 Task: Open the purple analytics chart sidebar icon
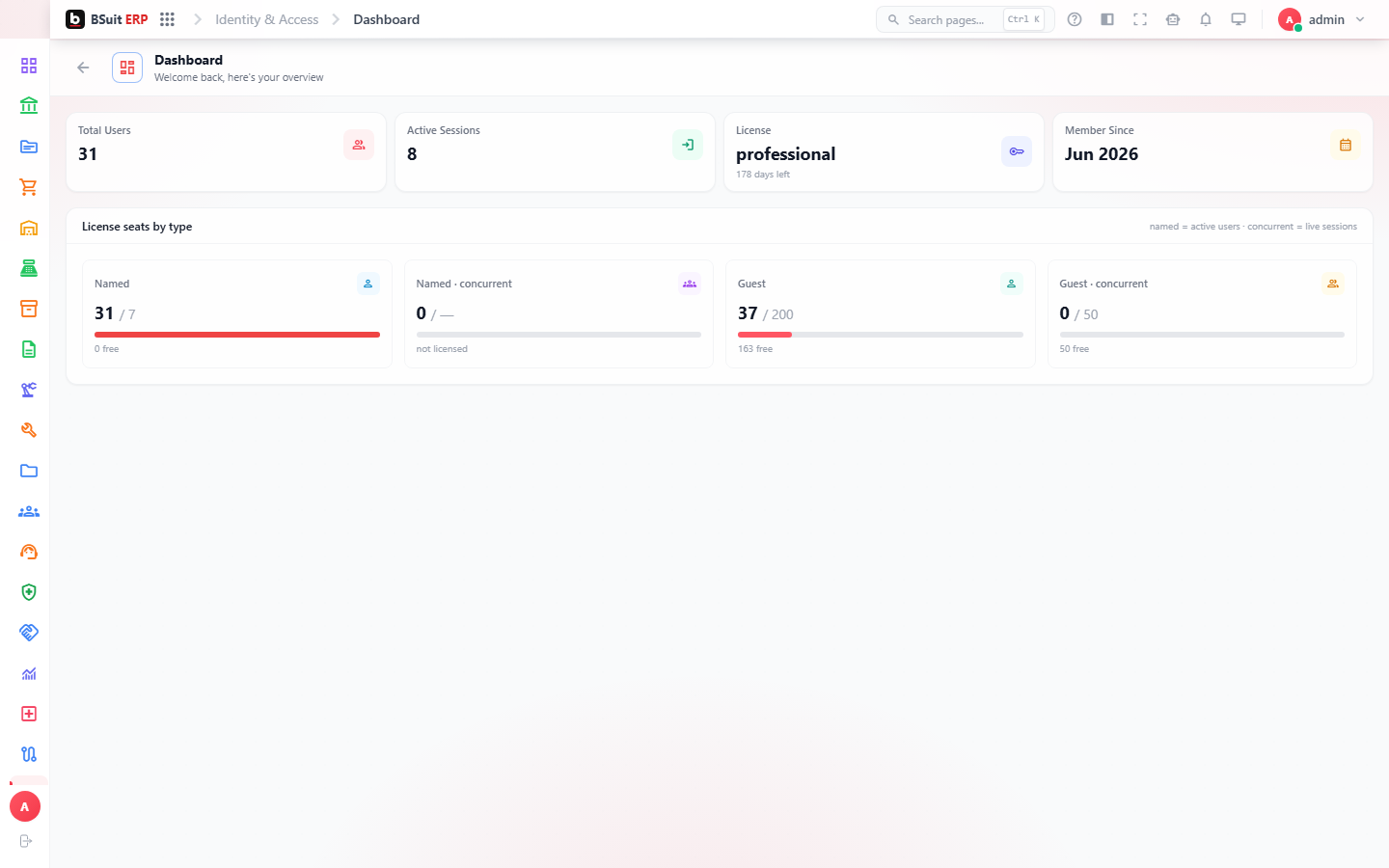point(29,673)
